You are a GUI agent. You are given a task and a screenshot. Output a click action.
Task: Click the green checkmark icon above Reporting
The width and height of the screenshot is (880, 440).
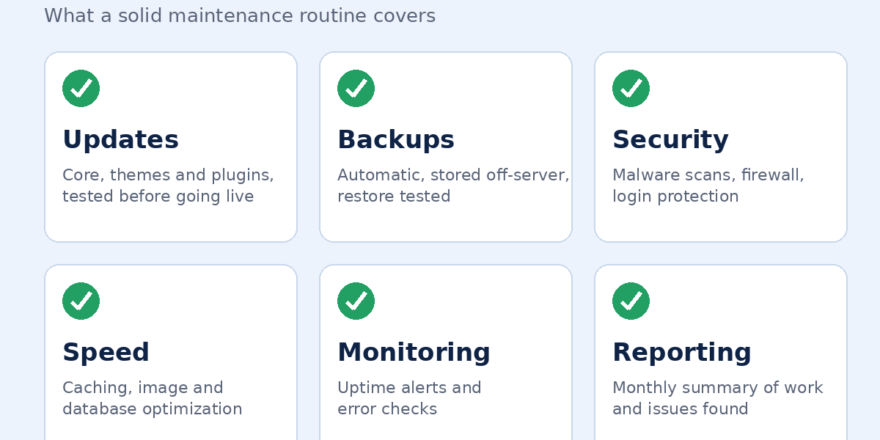[x=631, y=301]
